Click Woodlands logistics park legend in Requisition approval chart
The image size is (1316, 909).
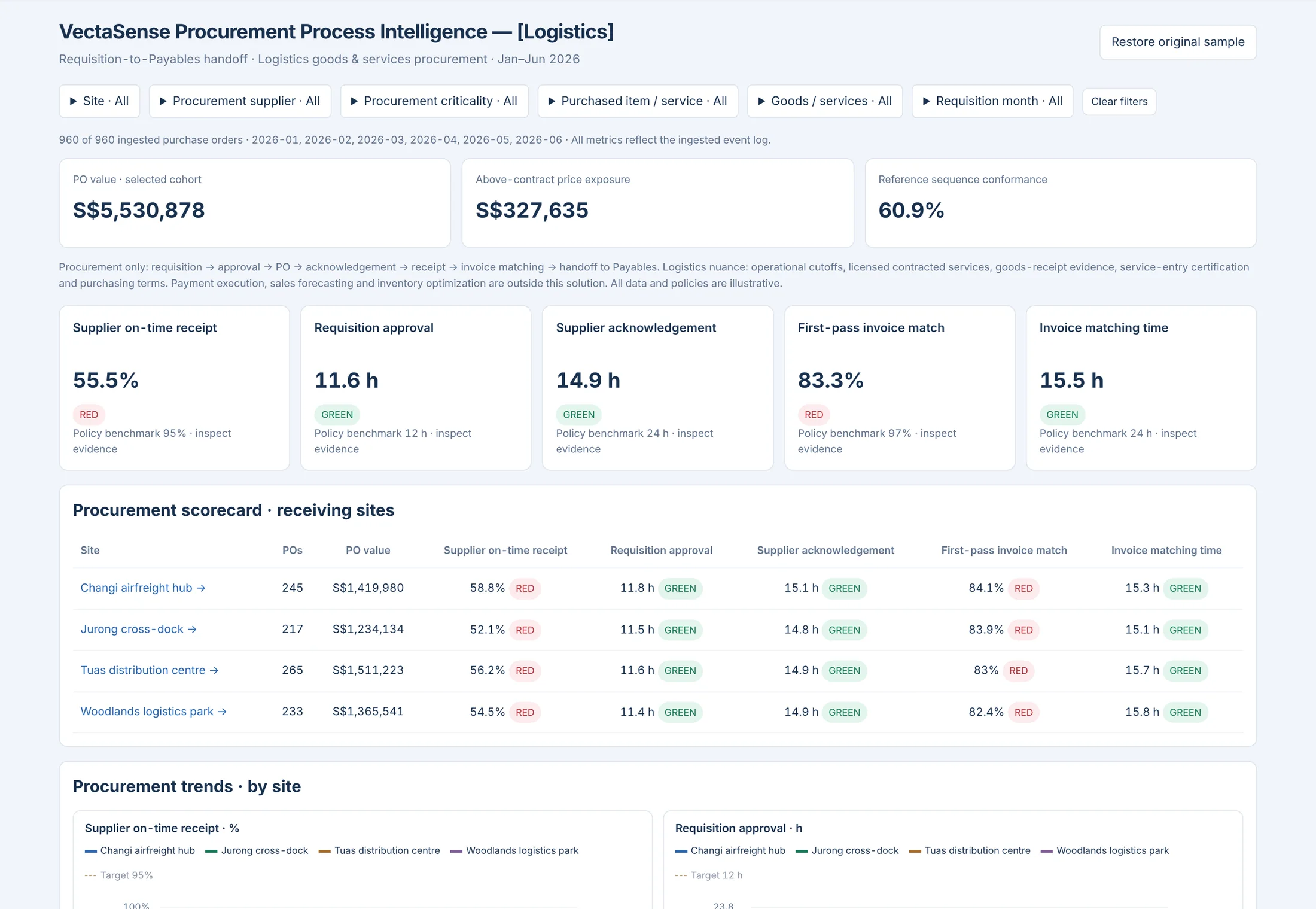click(x=1105, y=850)
